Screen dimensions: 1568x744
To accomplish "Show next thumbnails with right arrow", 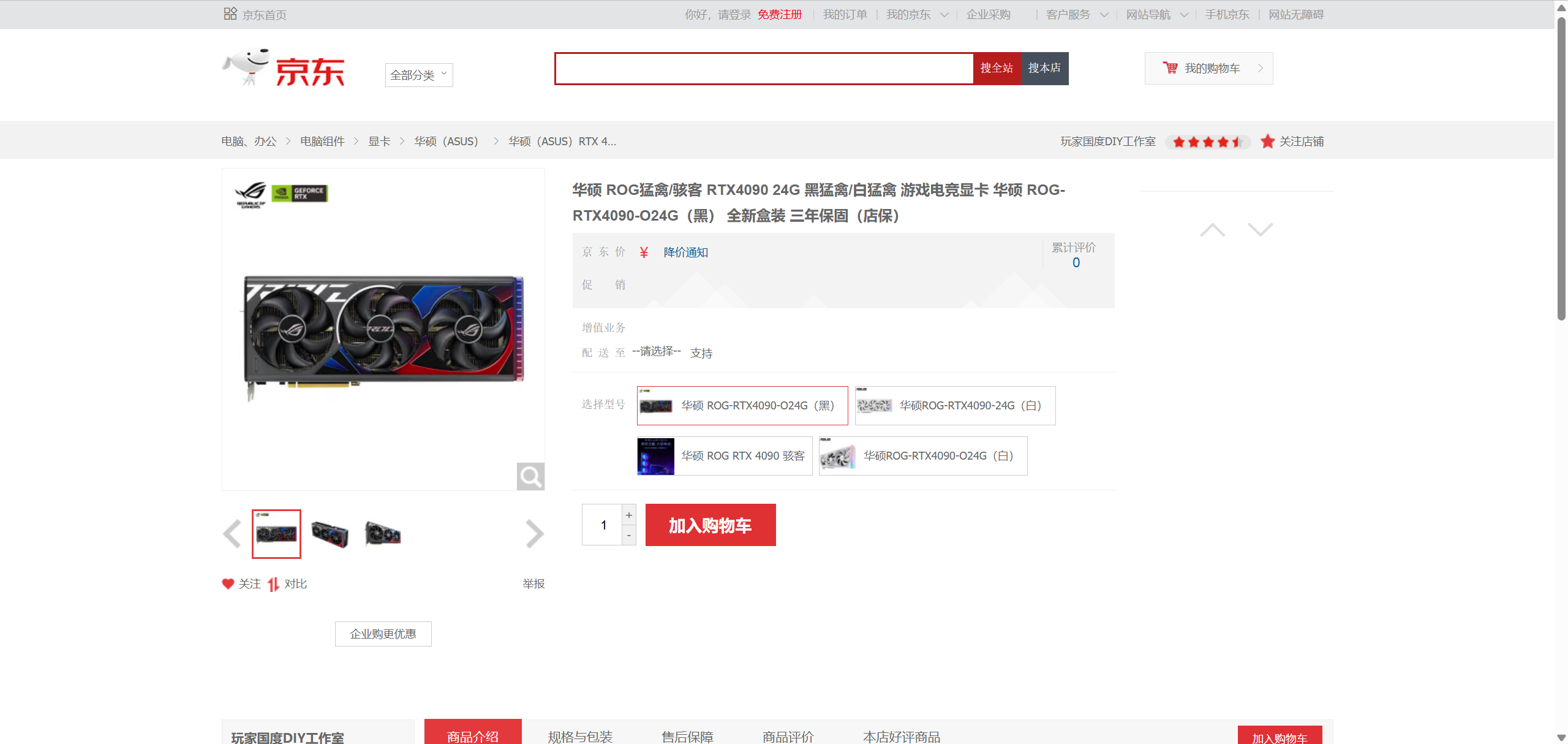I will (533, 533).
